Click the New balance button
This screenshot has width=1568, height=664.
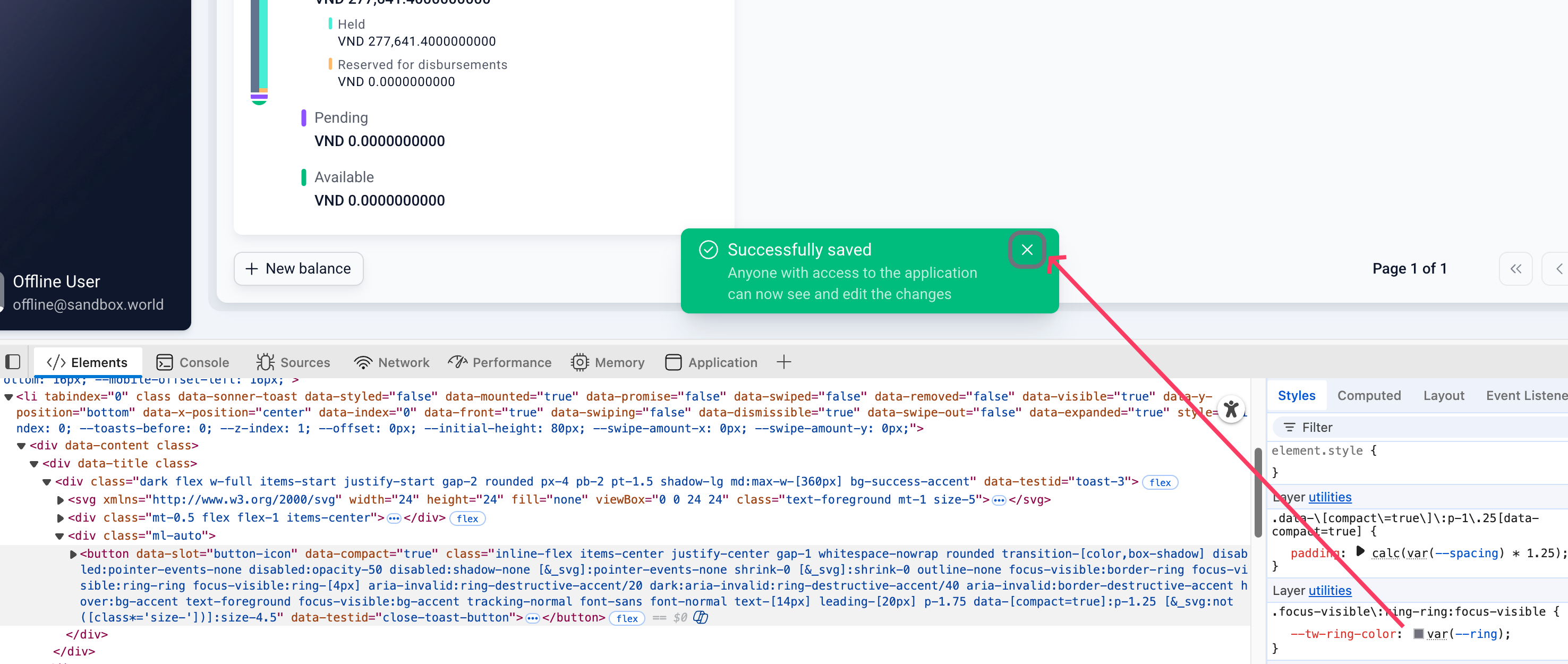coord(299,268)
